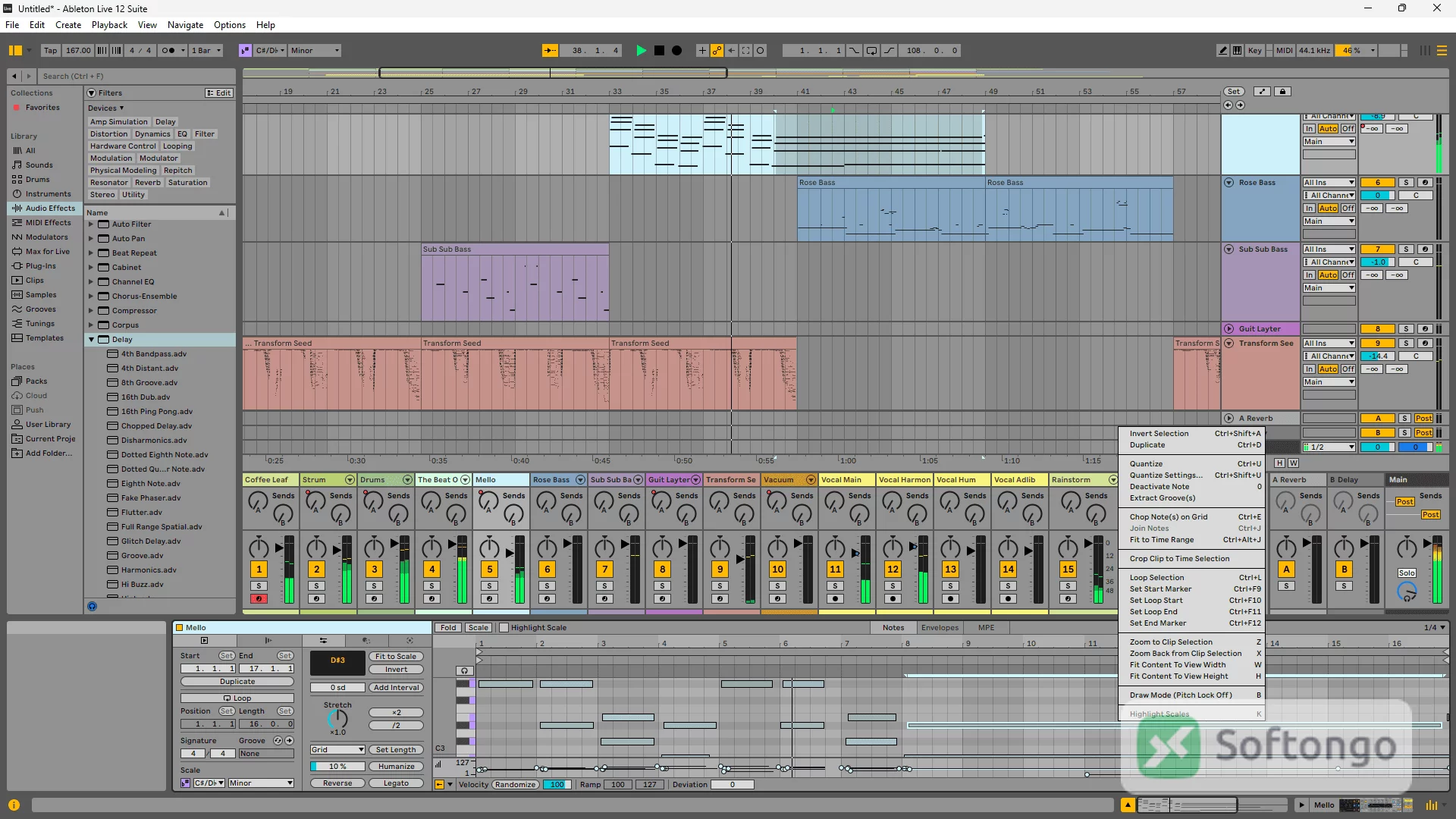Toggle Draw Mode pencil icon
The width and height of the screenshot is (1456, 819).
point(1222,51)
